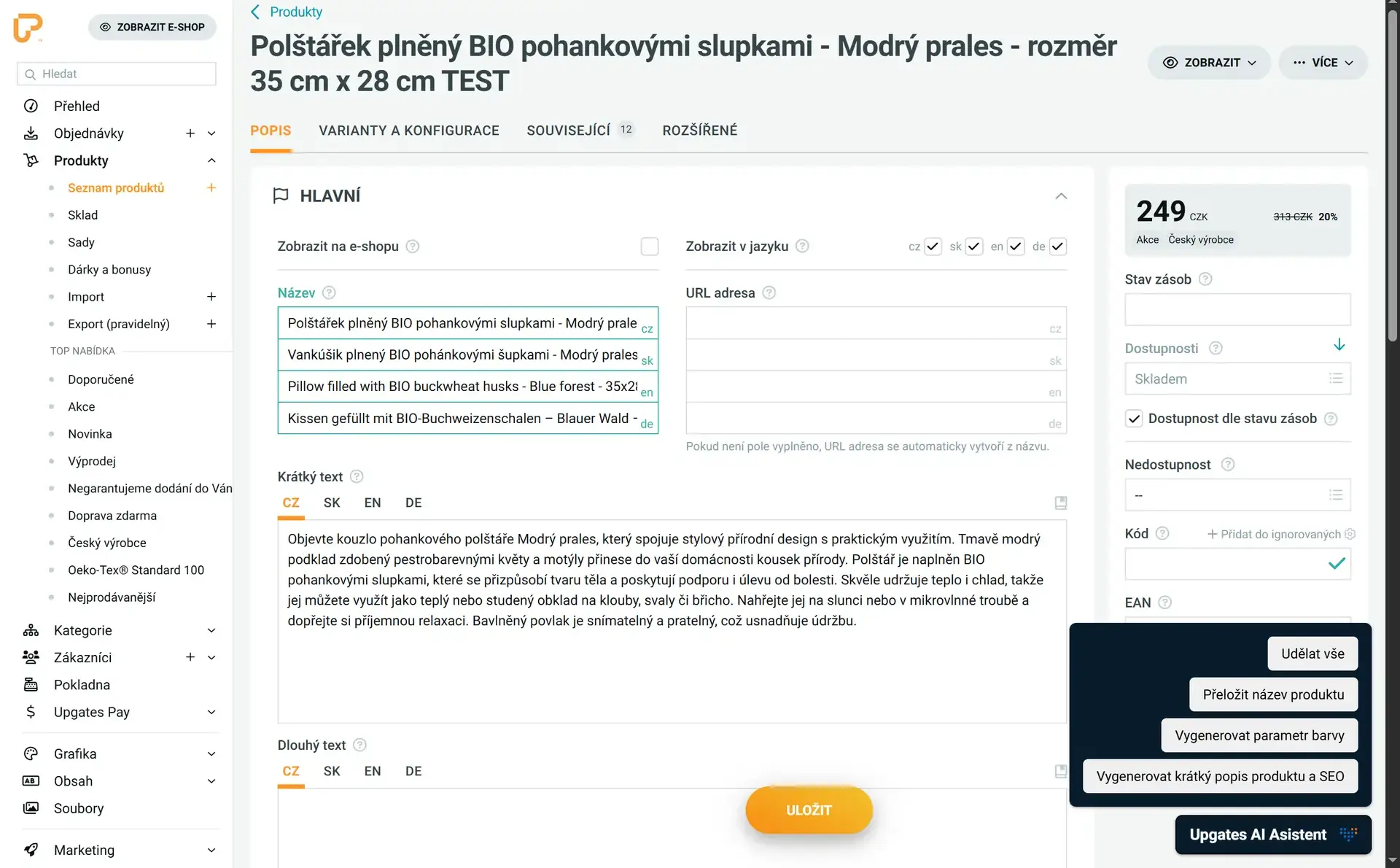Enable the Zobrazit na e-shopu checkbox

coord(649,247)
